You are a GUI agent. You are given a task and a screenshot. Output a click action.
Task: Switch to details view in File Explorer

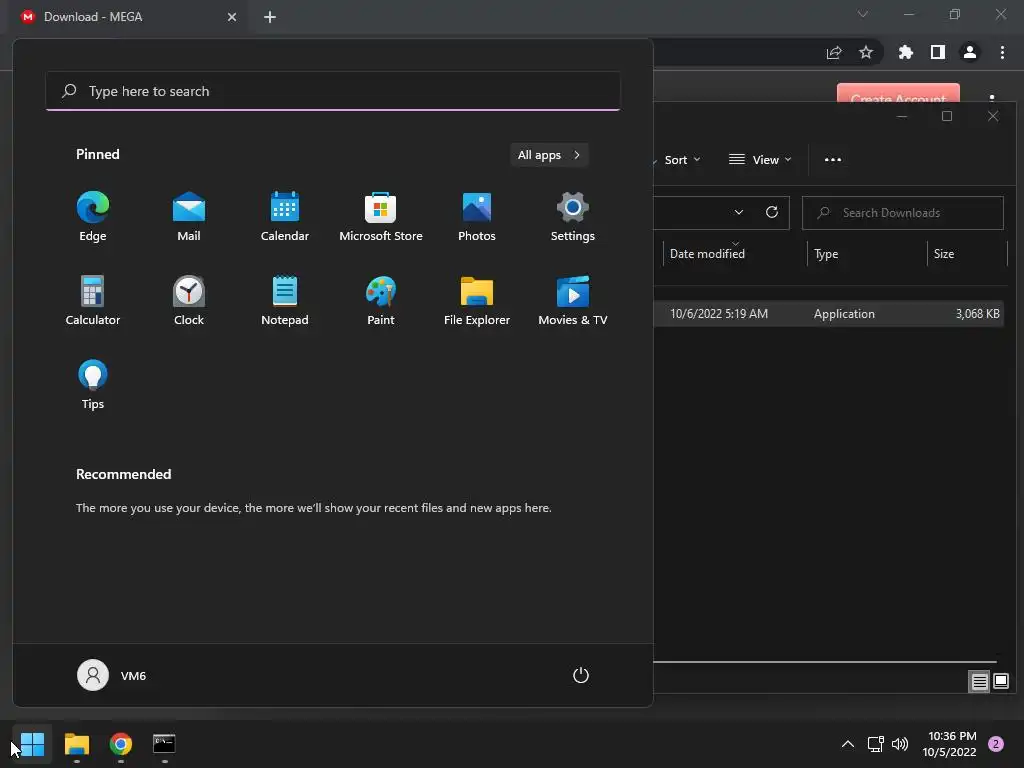coord(980,682)
